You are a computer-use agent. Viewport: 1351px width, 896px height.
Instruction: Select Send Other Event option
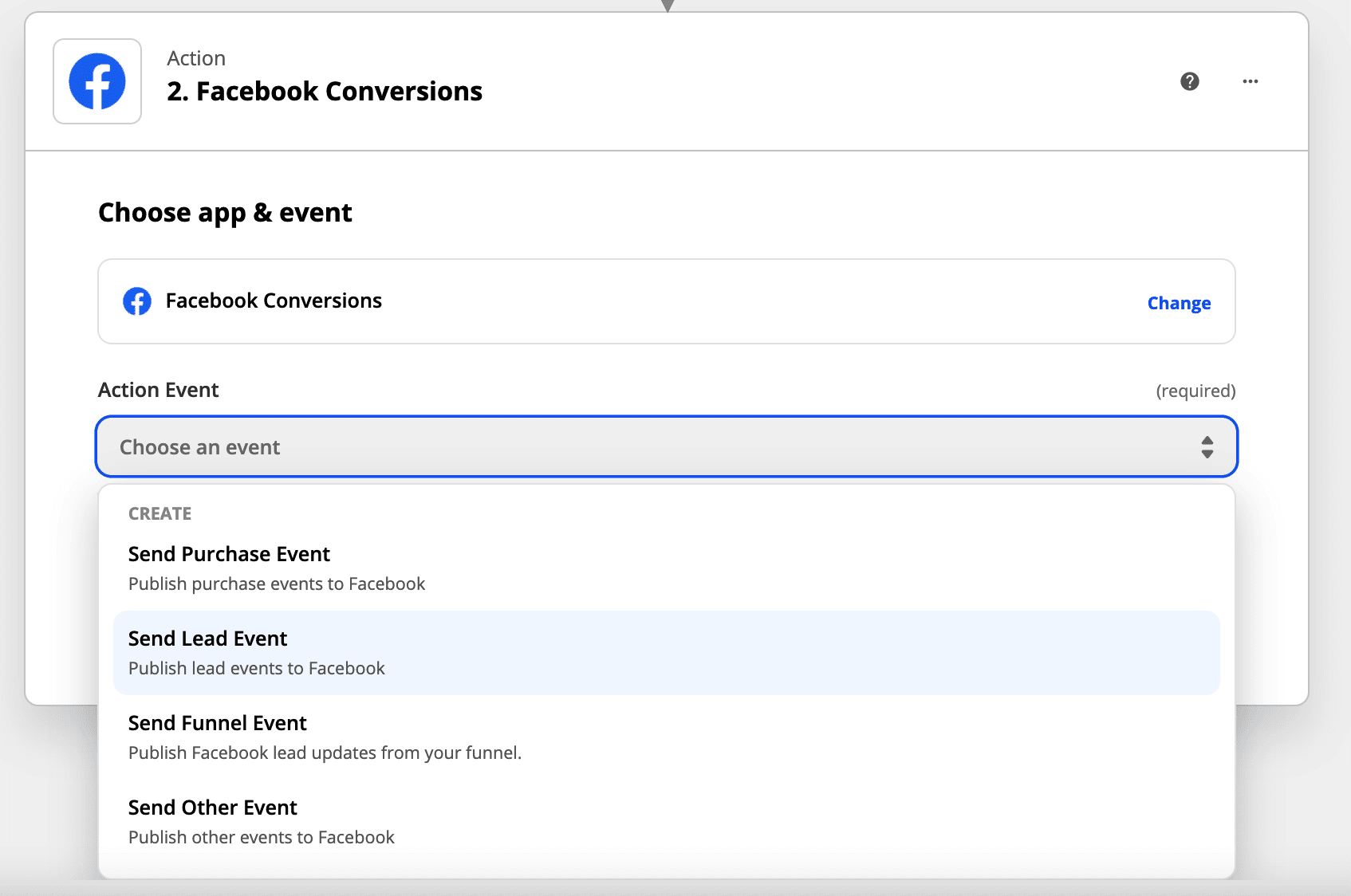667,822
